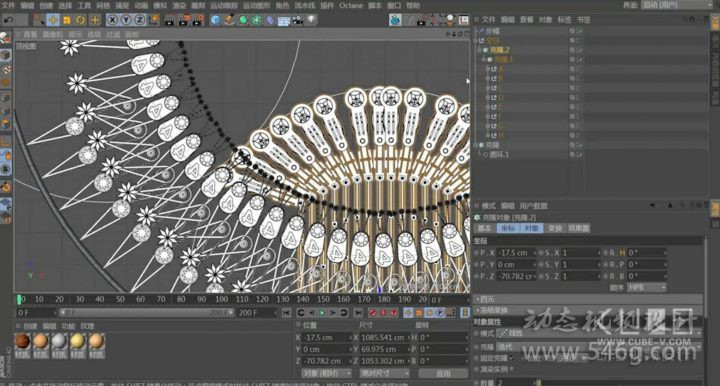This screenshot has height=386, width=720.
Task: Open the 绝对尺寸 size mode dropdown
Action: (384, 373)
